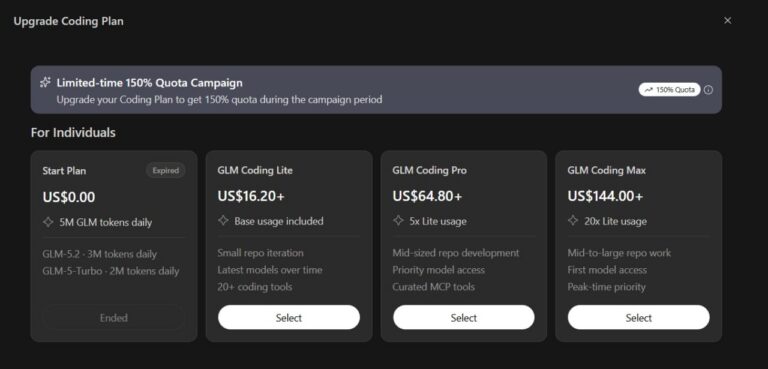Click the Start Plan card title

coord(64,171)
